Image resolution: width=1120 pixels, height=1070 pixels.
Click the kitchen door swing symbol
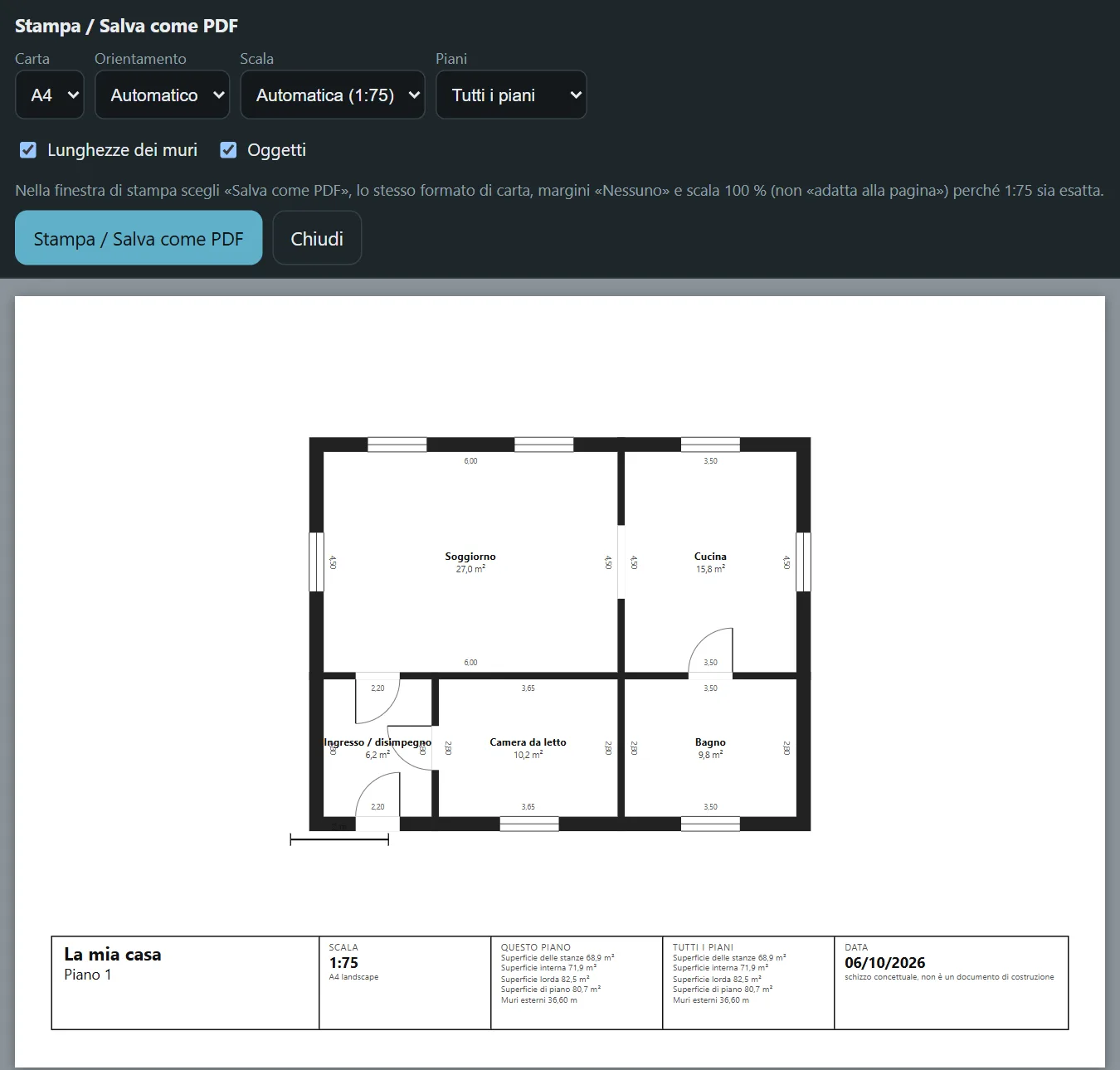tap(711, 651)
